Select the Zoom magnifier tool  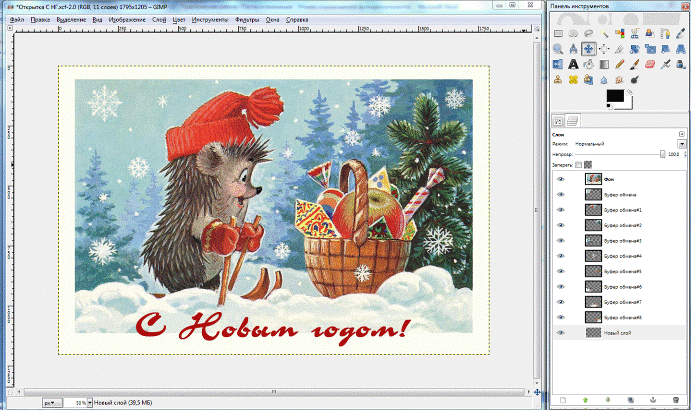(x=558, y=48)
